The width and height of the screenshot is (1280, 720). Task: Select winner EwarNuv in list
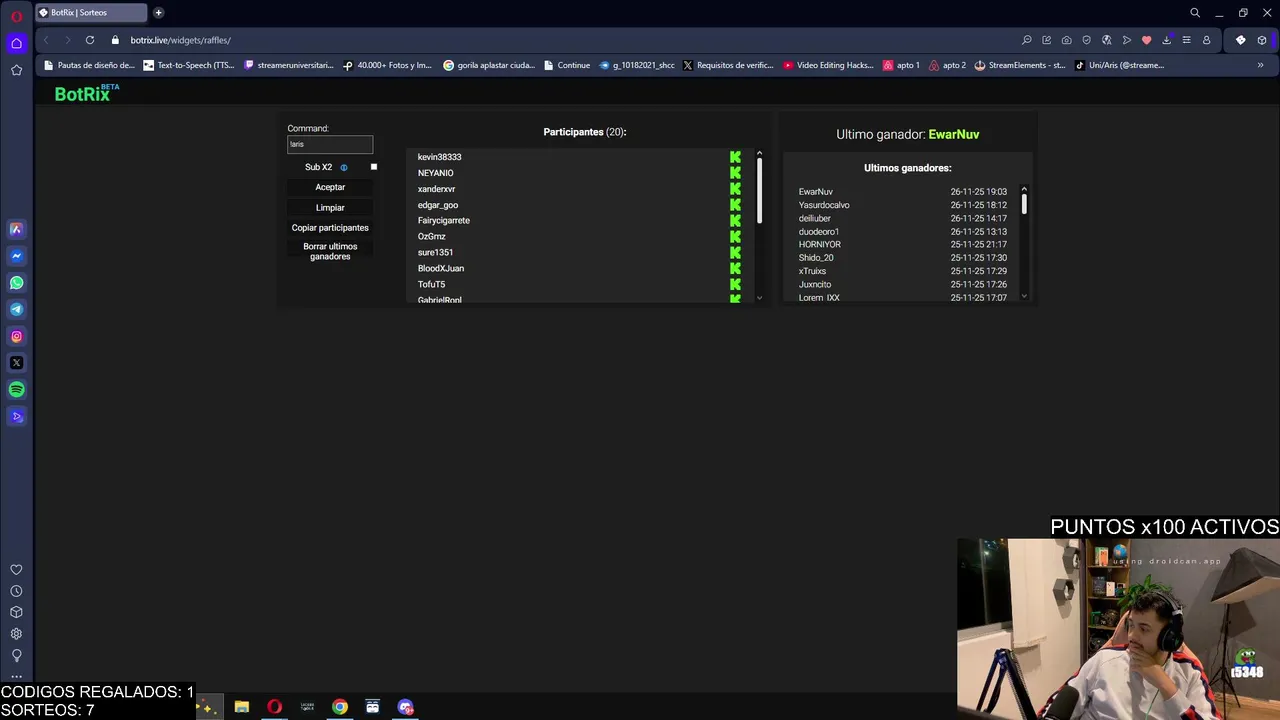[816, 192]
